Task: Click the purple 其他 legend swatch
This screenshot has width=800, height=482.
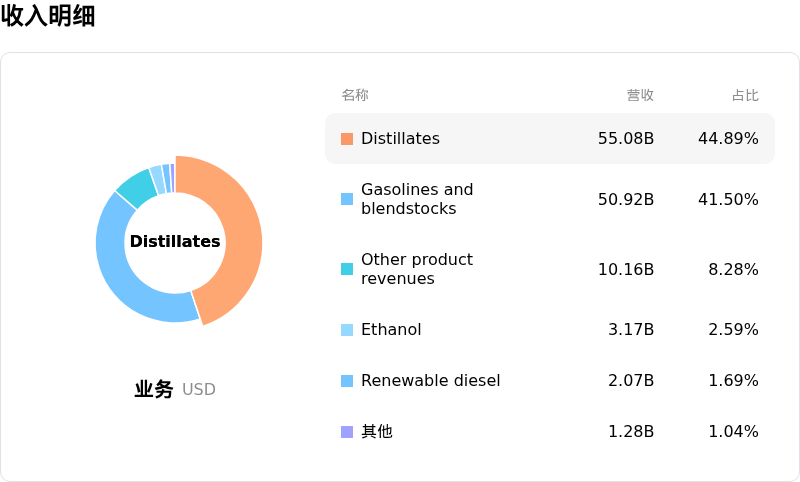Action: pos(347,432)
